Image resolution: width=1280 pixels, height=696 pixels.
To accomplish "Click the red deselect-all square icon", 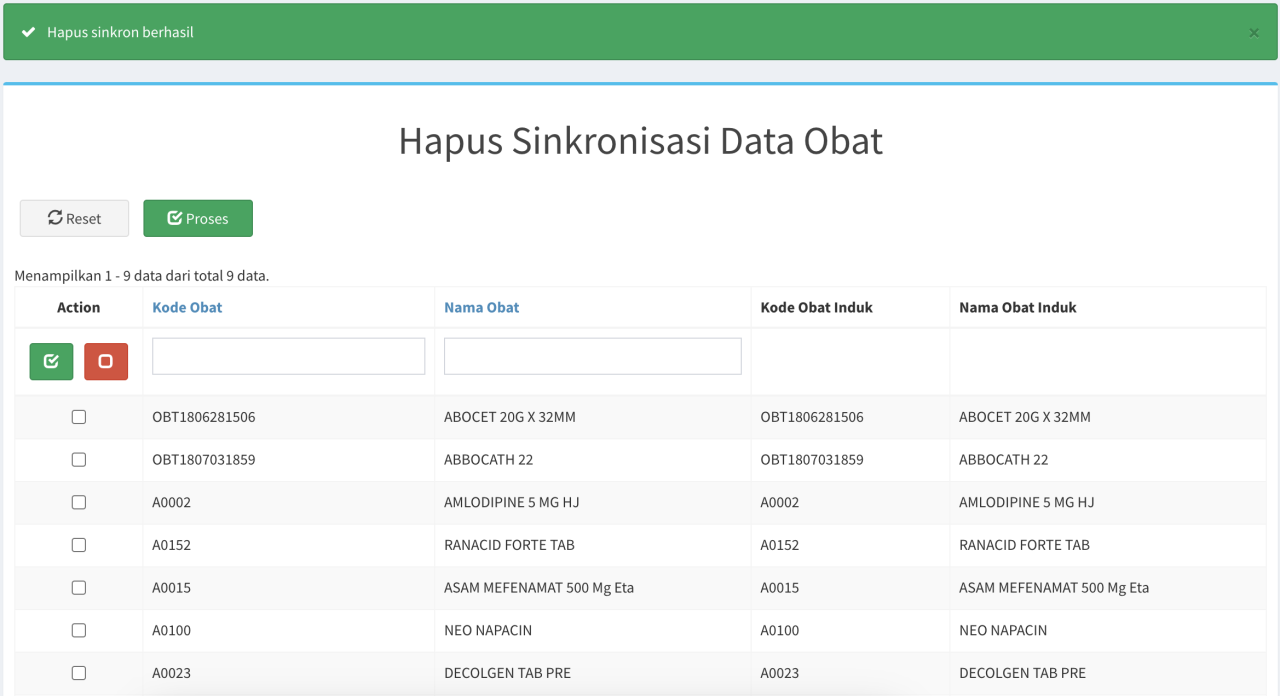I will click(x=106, y=361).
